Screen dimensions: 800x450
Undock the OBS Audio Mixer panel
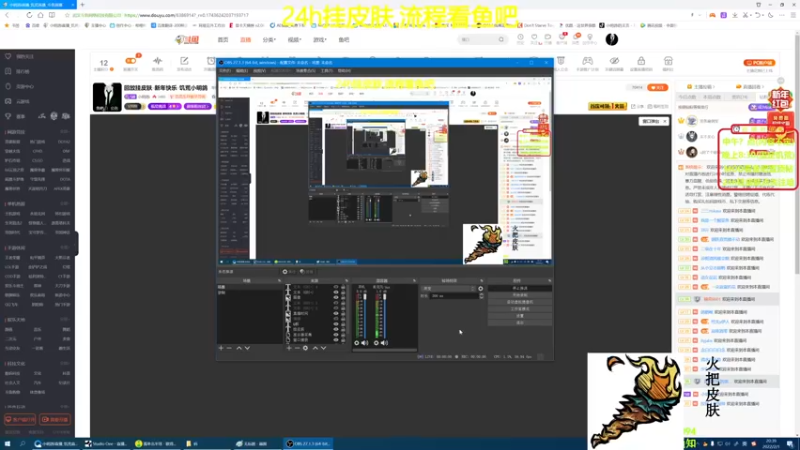pos(414,281)
